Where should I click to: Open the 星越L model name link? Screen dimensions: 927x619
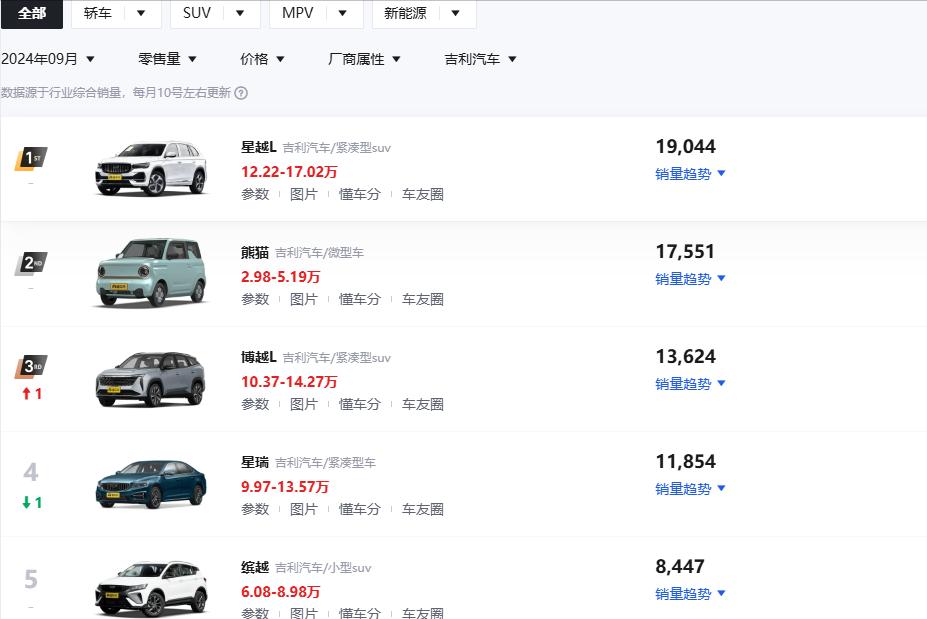258,147
